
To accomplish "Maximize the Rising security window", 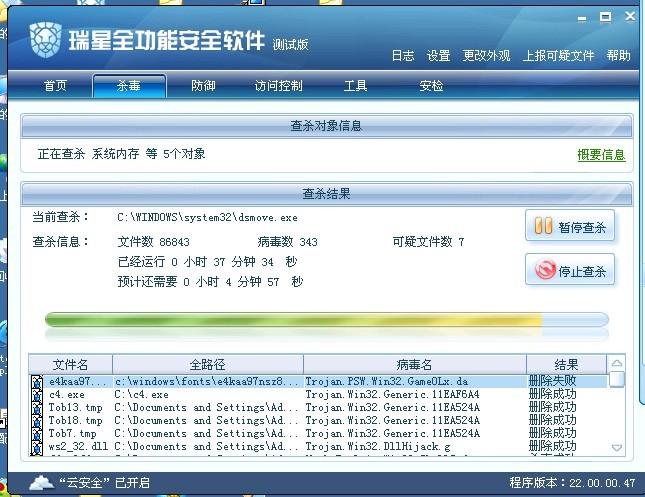I will 605,17.
